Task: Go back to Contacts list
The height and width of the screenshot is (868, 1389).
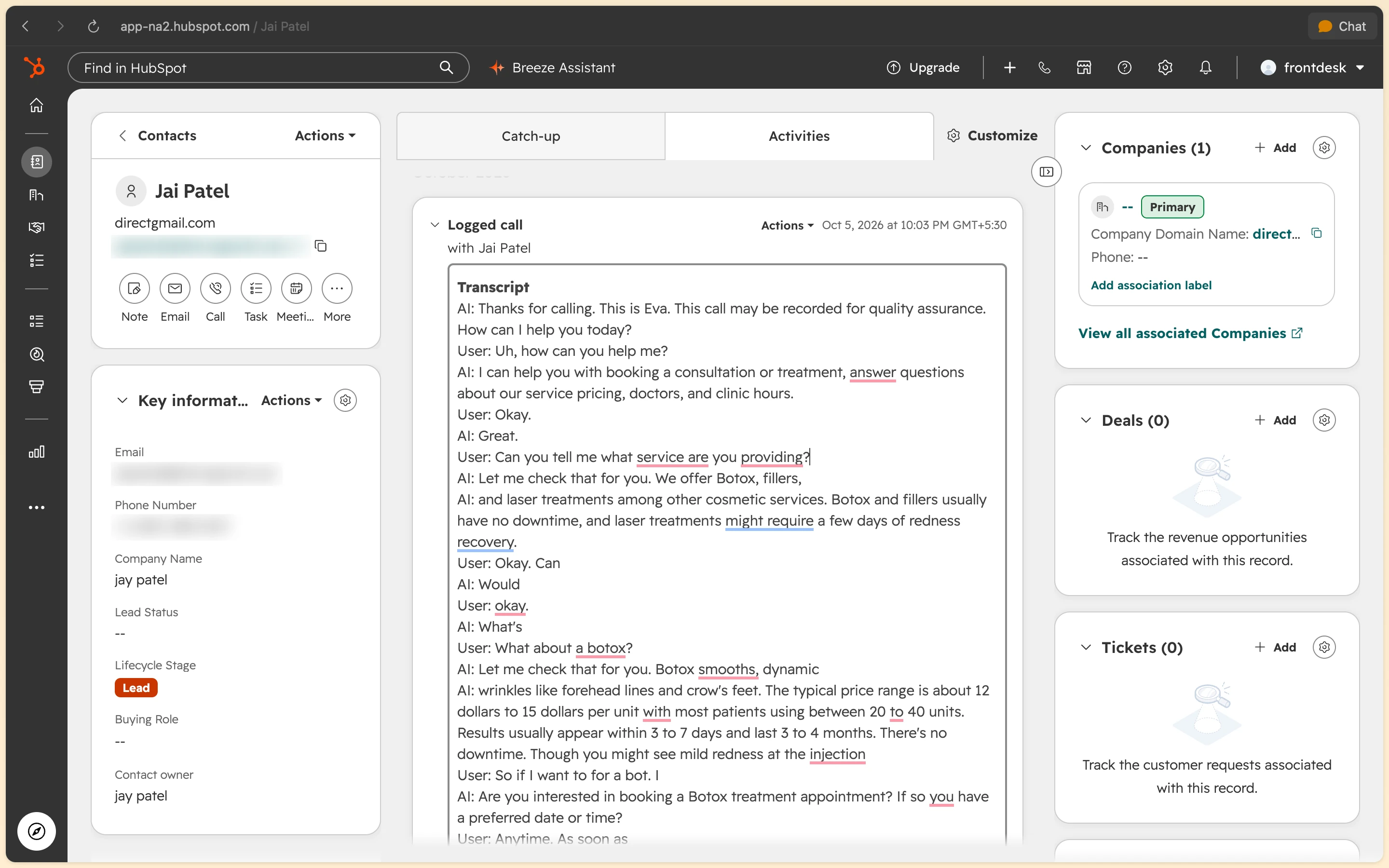Action: click(158, 136)
